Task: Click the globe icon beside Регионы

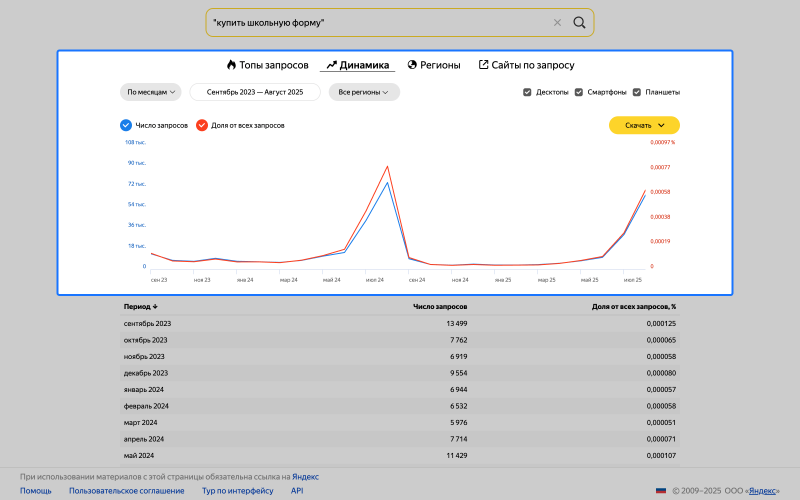Action: point(412,65)
